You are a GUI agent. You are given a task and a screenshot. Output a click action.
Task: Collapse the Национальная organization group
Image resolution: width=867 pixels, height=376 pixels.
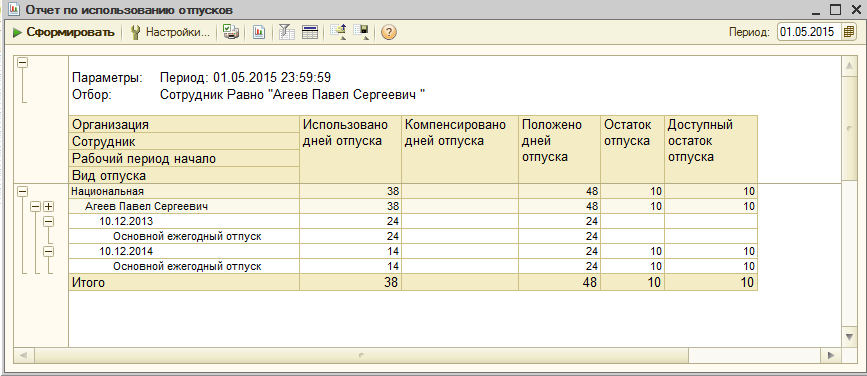(x=23, y=191)
